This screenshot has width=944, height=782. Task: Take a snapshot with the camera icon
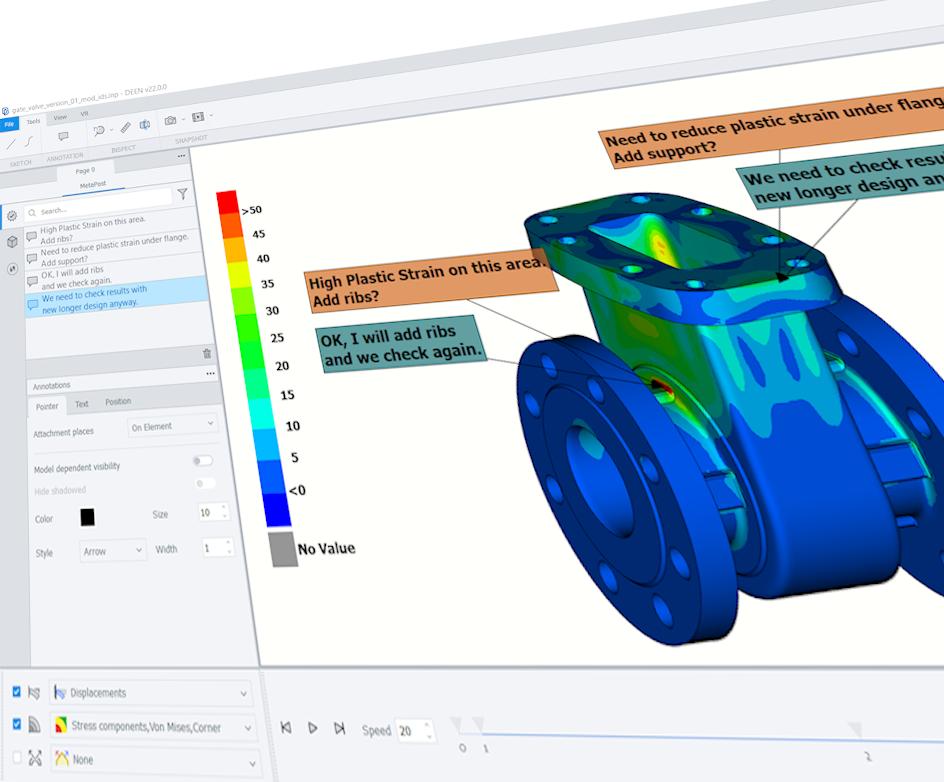pyautogui.click(x=170, y=120)
